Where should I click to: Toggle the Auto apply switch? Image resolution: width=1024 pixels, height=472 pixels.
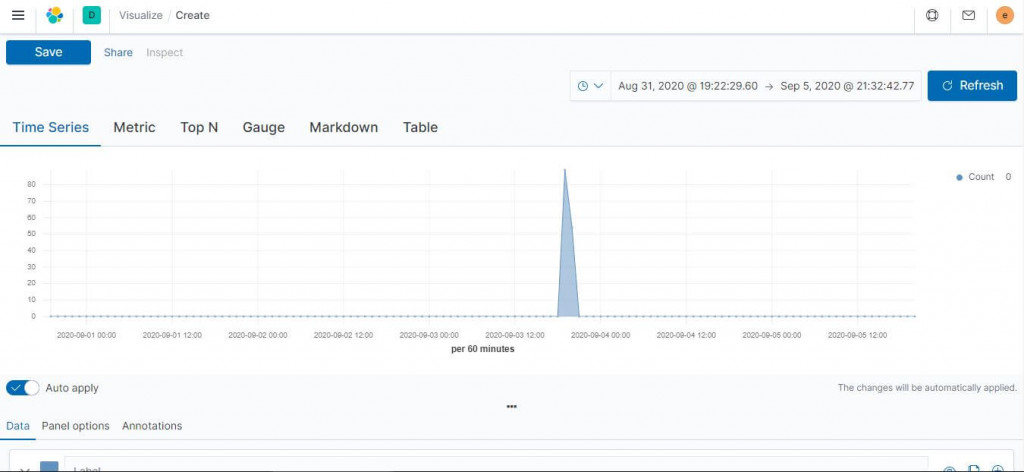pos(23,388)
